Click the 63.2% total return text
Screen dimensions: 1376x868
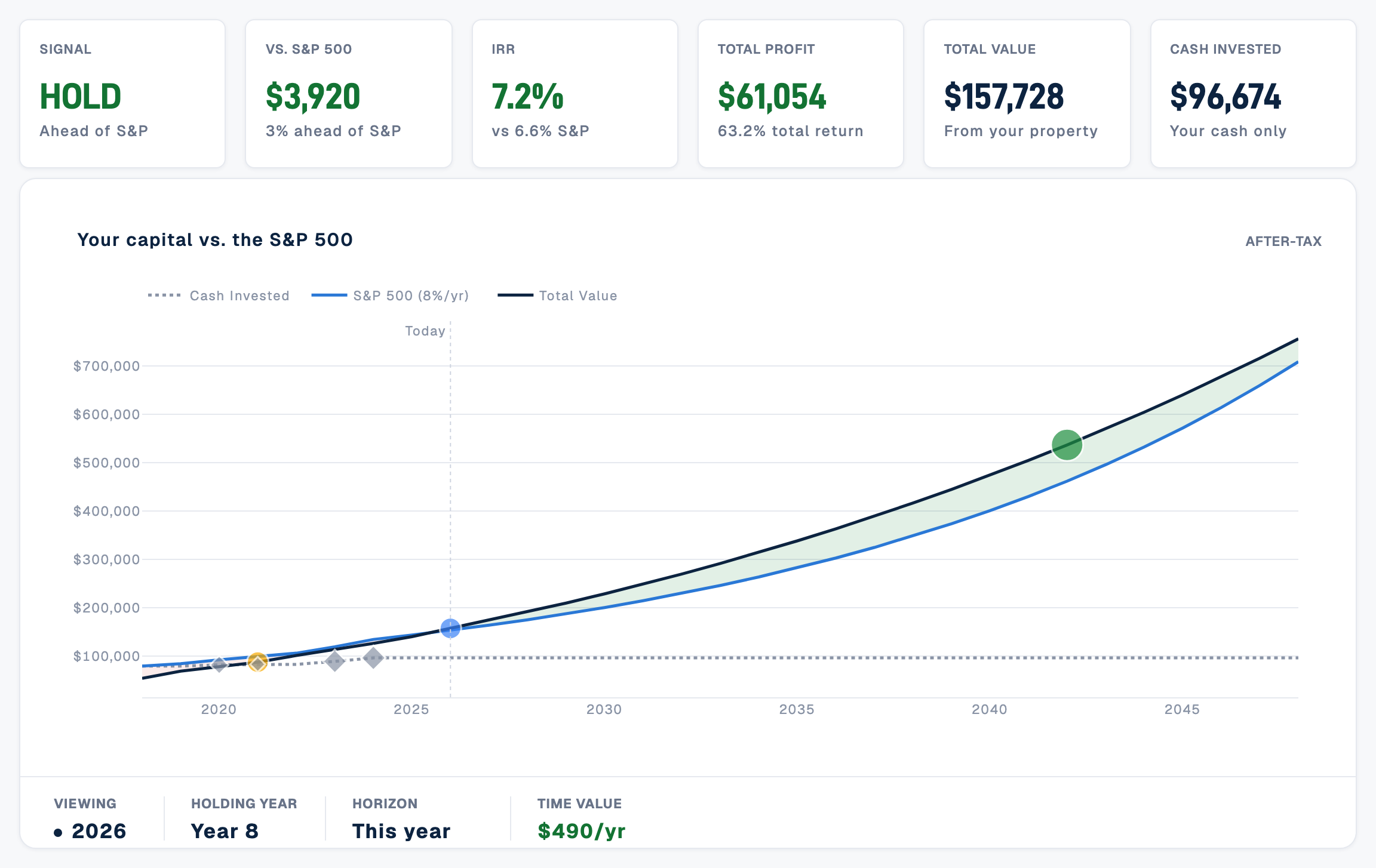tap(791, 131)
